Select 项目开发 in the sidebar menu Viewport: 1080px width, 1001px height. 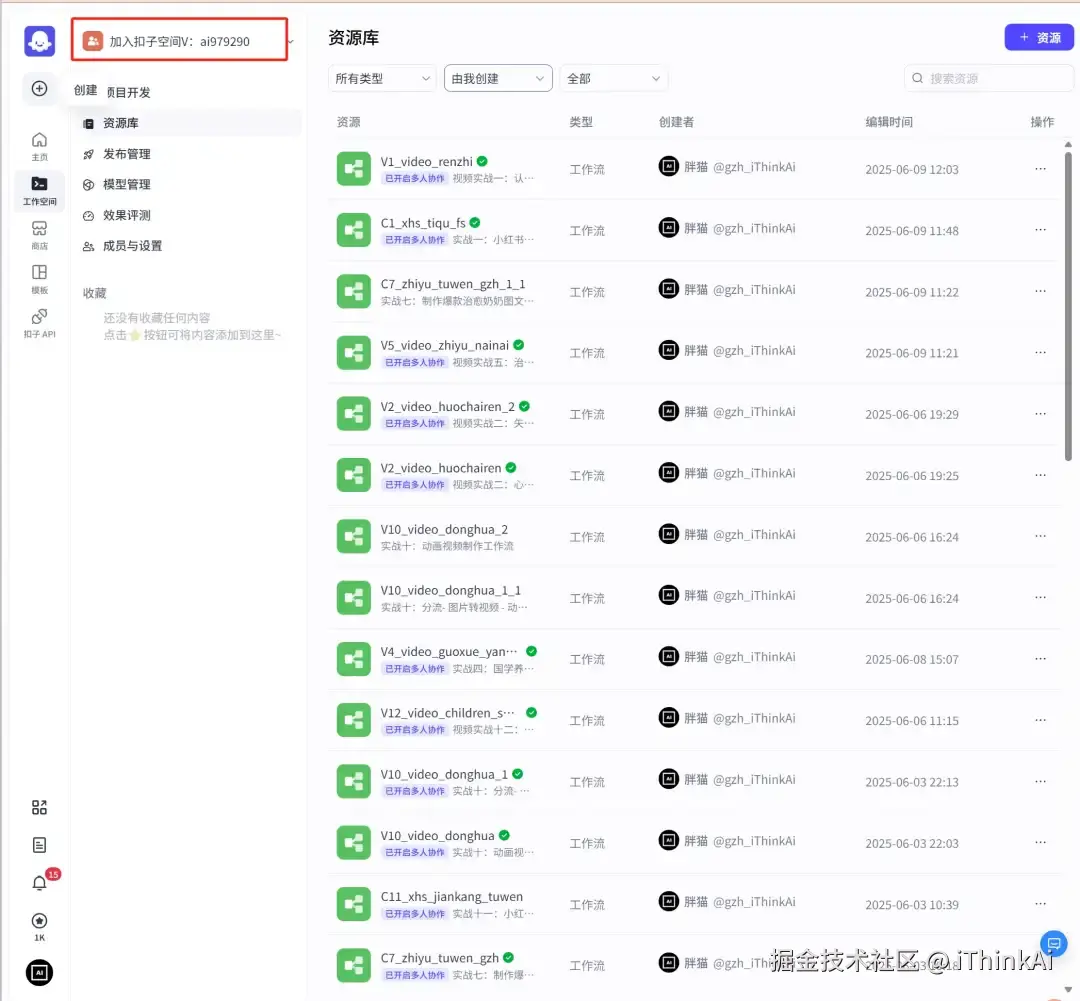(128, 92)
